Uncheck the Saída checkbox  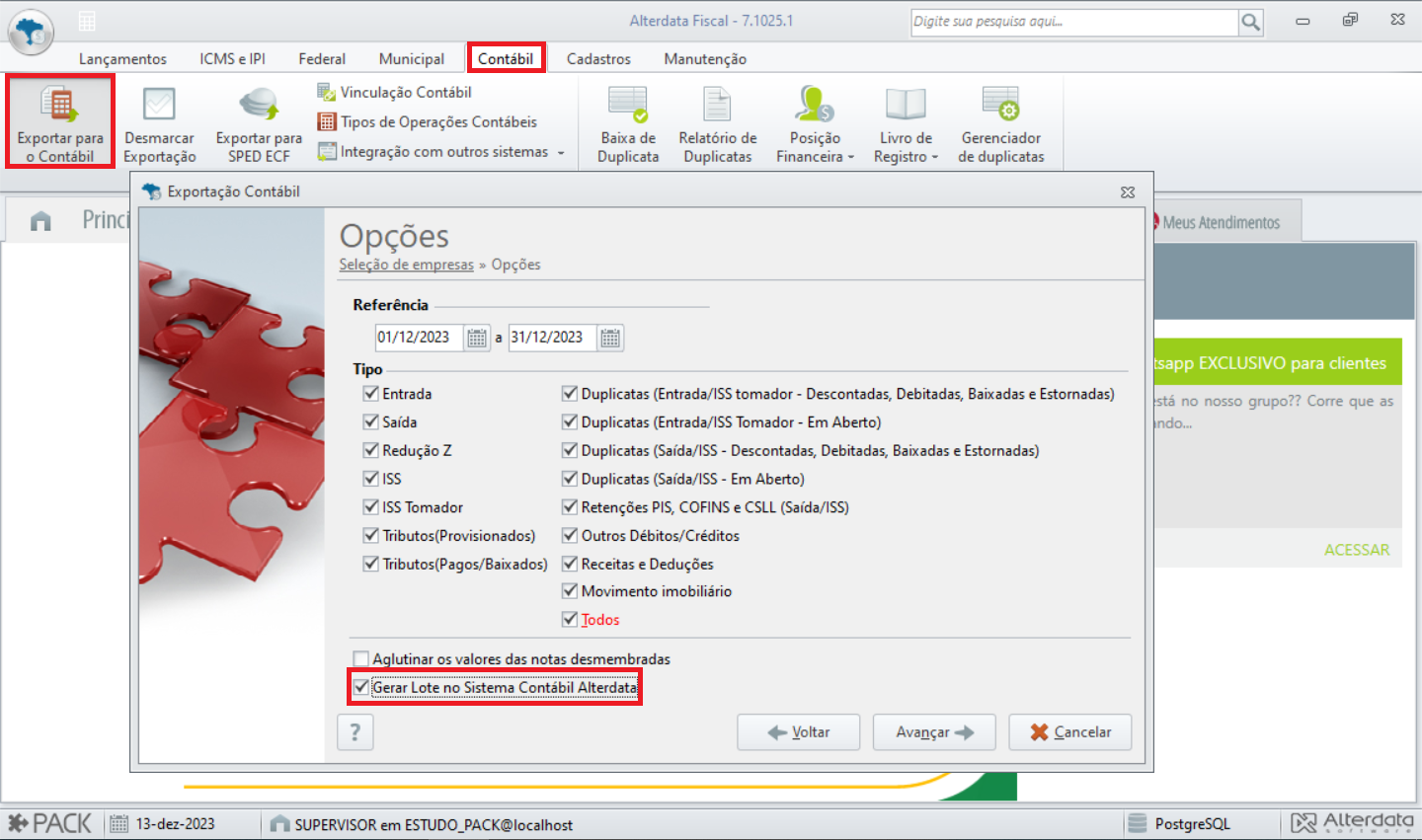pos(371,421)
